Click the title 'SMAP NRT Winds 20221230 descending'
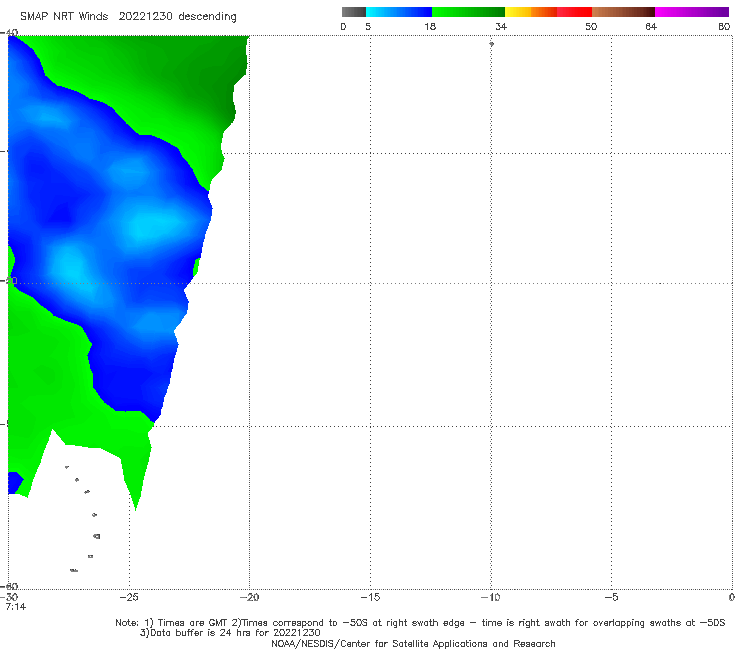The width and height of the screenshot is (740, 650). pos(128,17)
